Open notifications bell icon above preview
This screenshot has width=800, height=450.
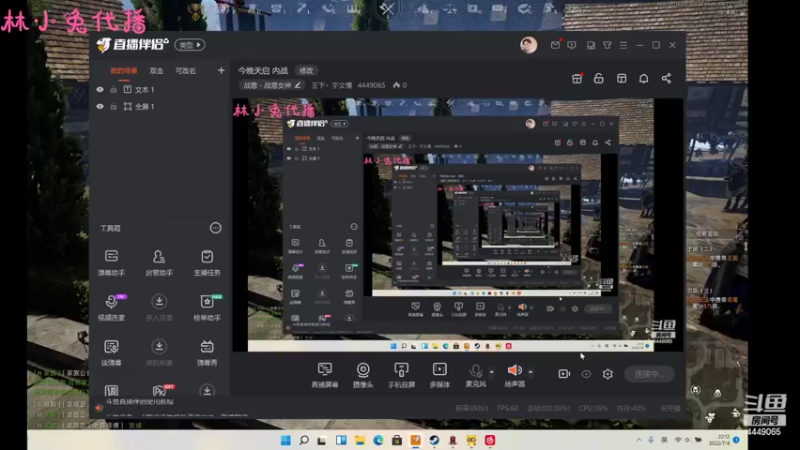tap(644, 79)
